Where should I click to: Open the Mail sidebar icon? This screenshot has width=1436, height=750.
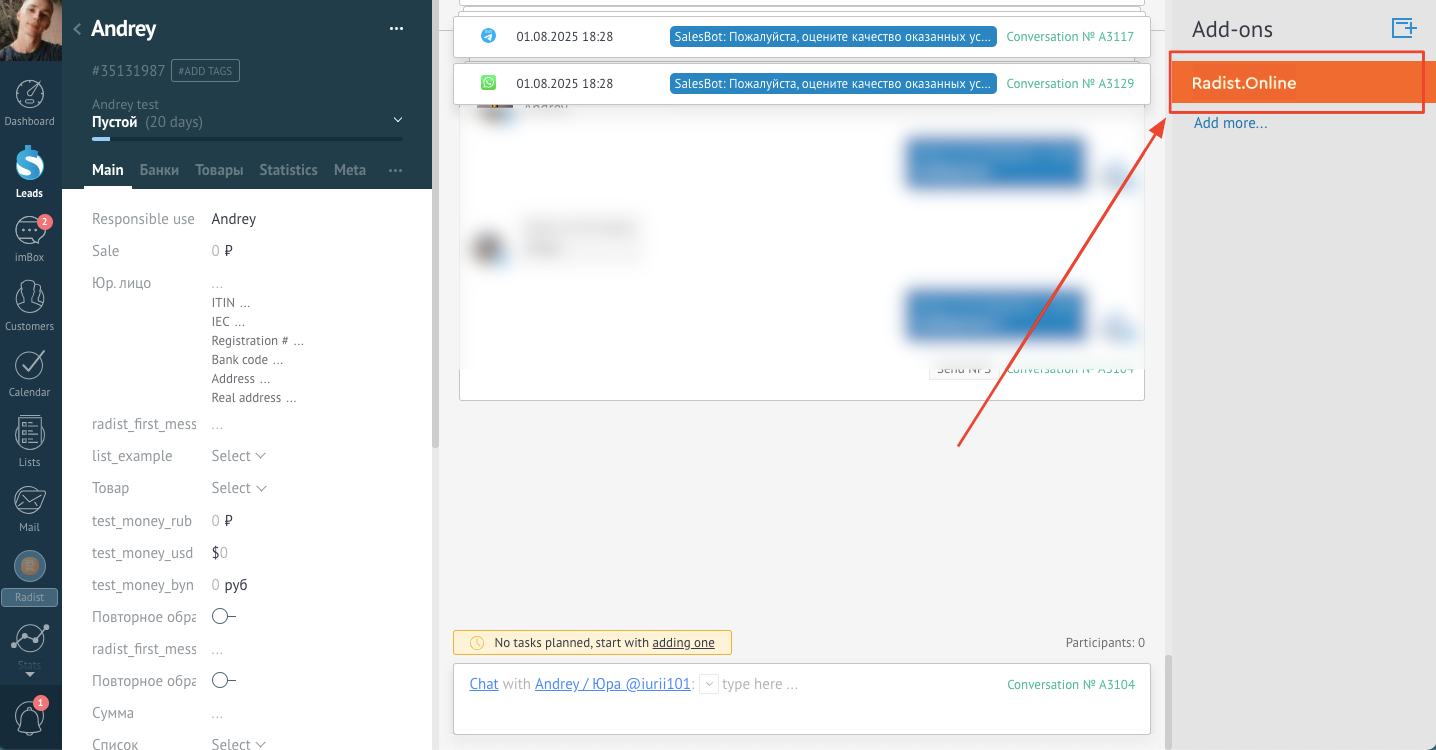click(x=29, y=507)
